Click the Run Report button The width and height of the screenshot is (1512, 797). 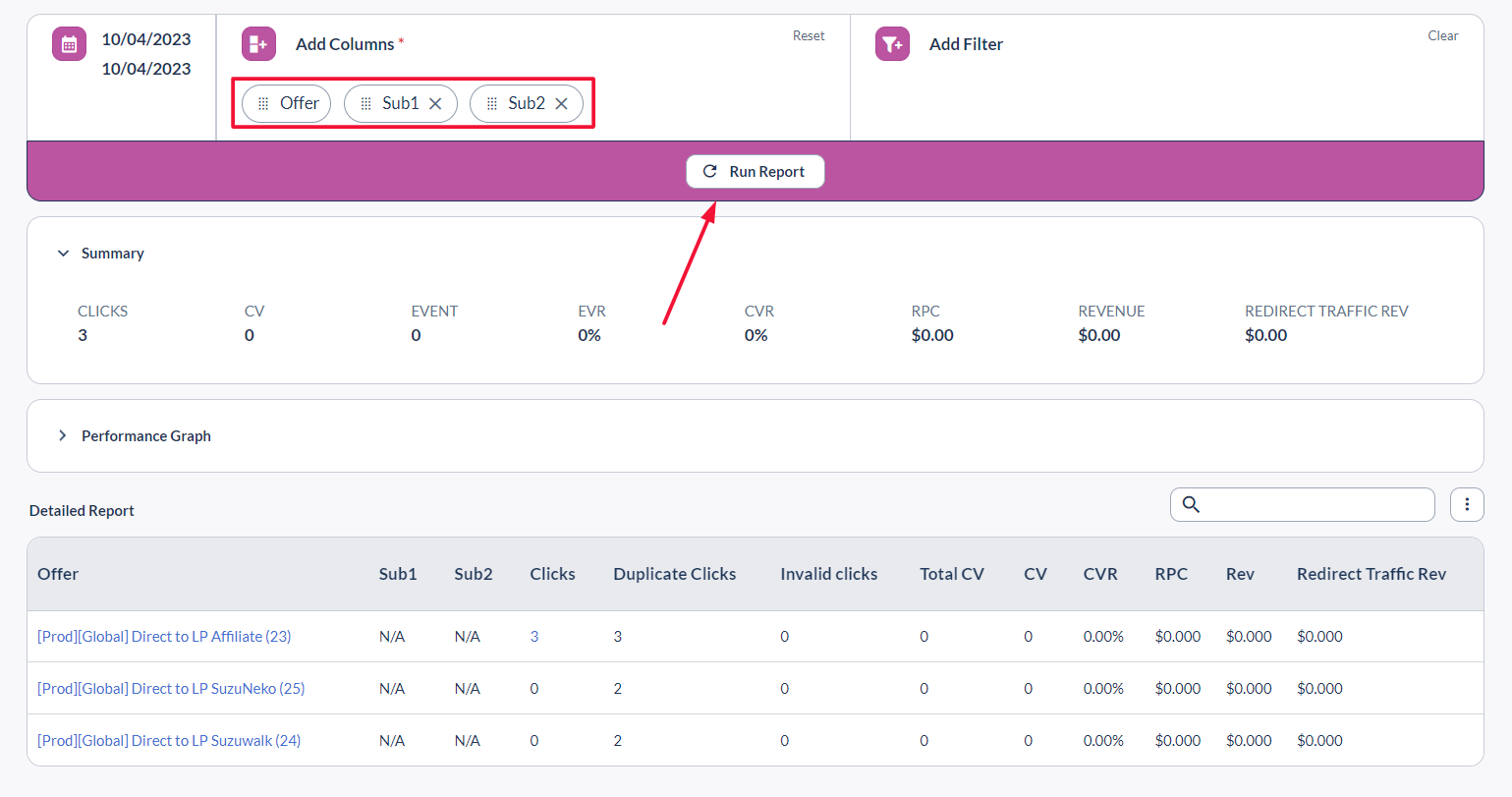click(x=755, y=172)
